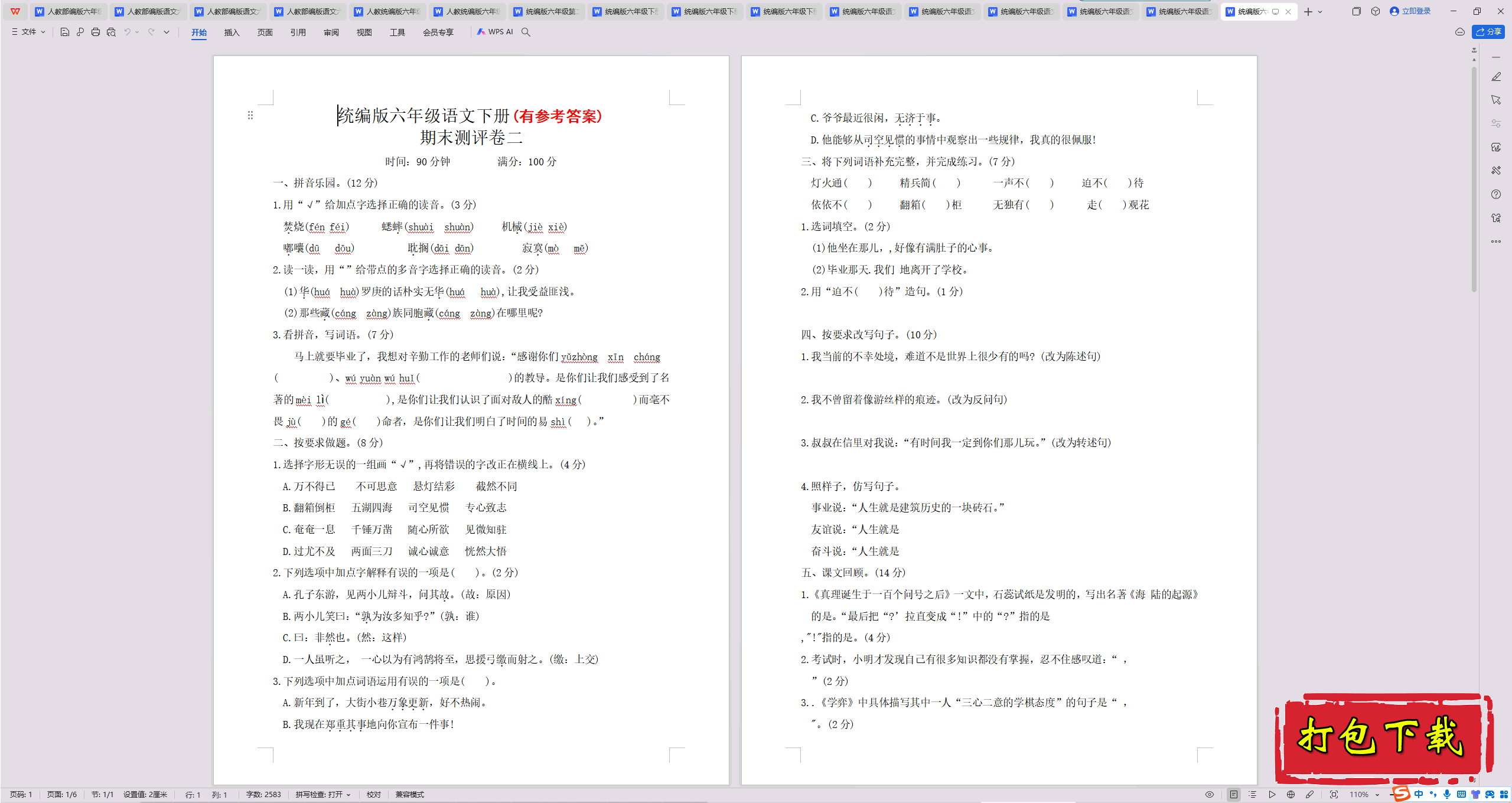The height and width of the screenshot is (803, 1512).
Task: Click the cloud sync status icon
Action: (x=1460, y=32)
